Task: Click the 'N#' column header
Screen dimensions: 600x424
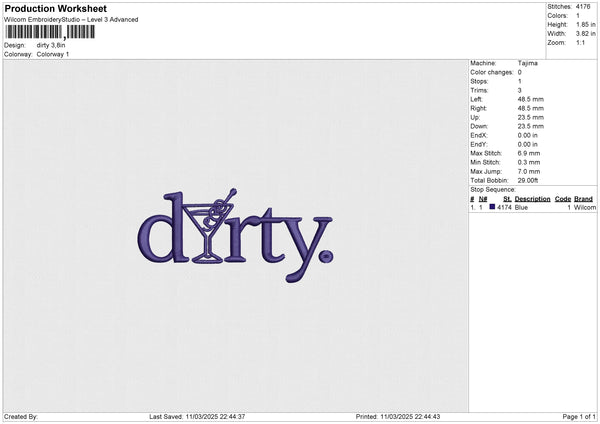Action: pyautogui.click(x=481, y=199)
